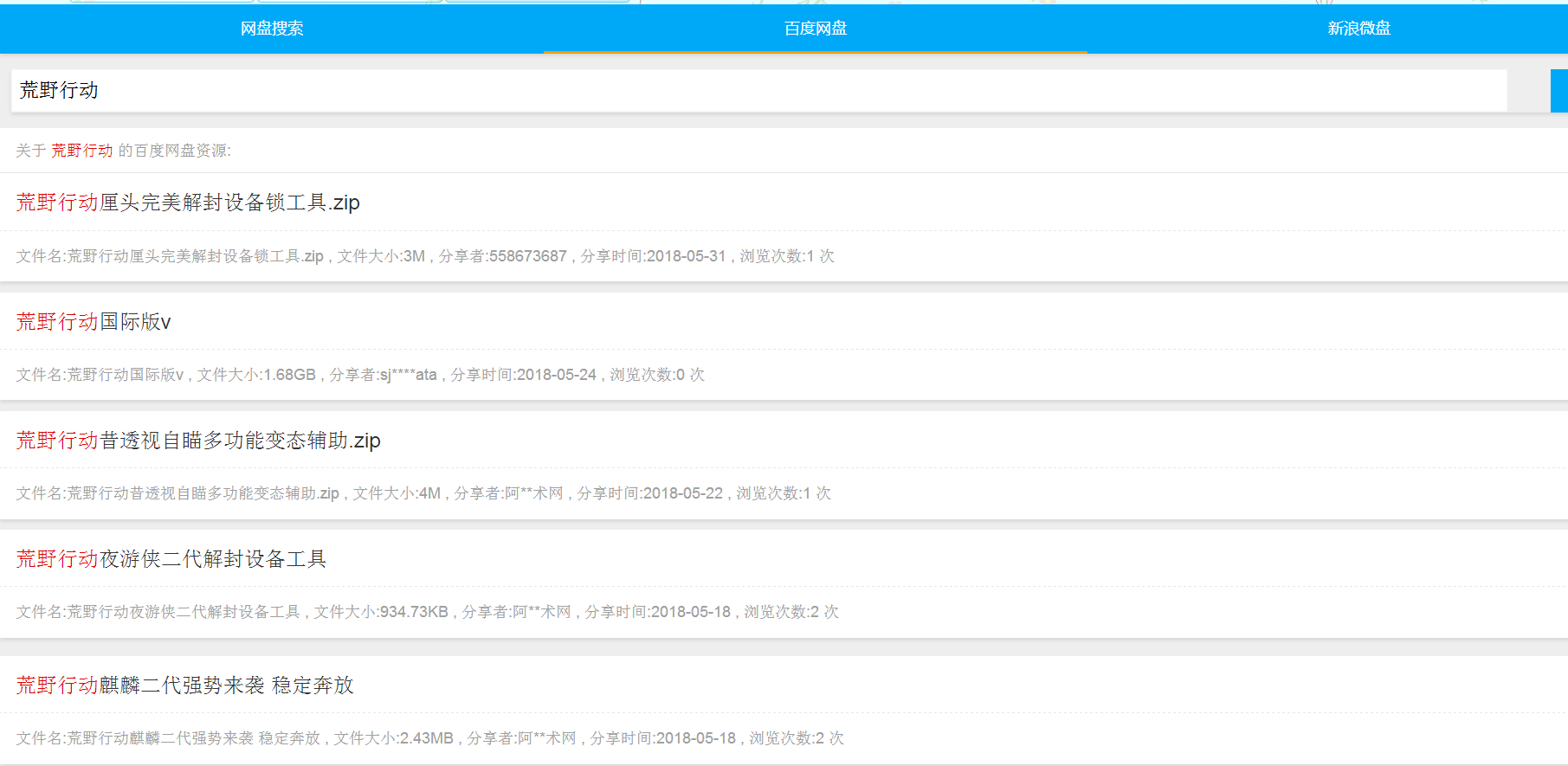Screen dimensions: 1568x766
Task: Open result 荒野行动夜游侠二代解封设备工具
Action: tap(171, 559)
